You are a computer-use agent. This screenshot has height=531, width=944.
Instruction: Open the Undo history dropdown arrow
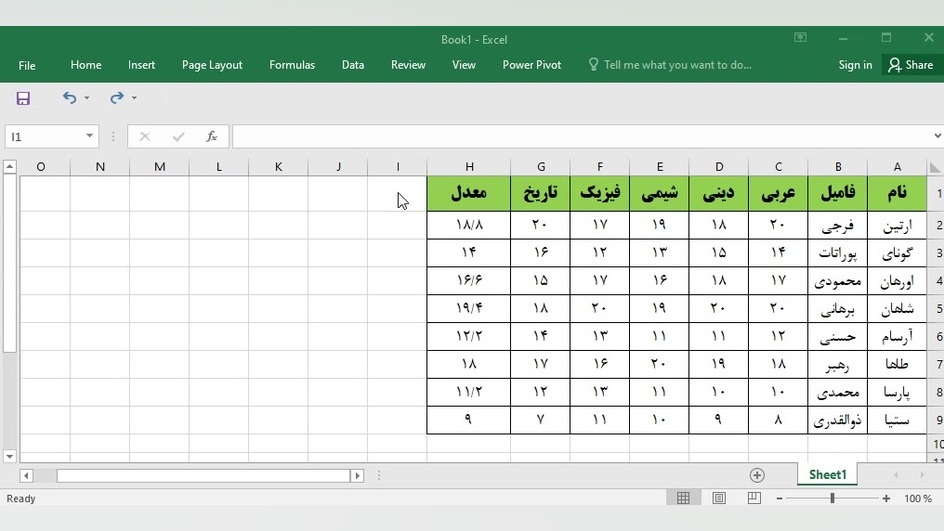(87, 98)
